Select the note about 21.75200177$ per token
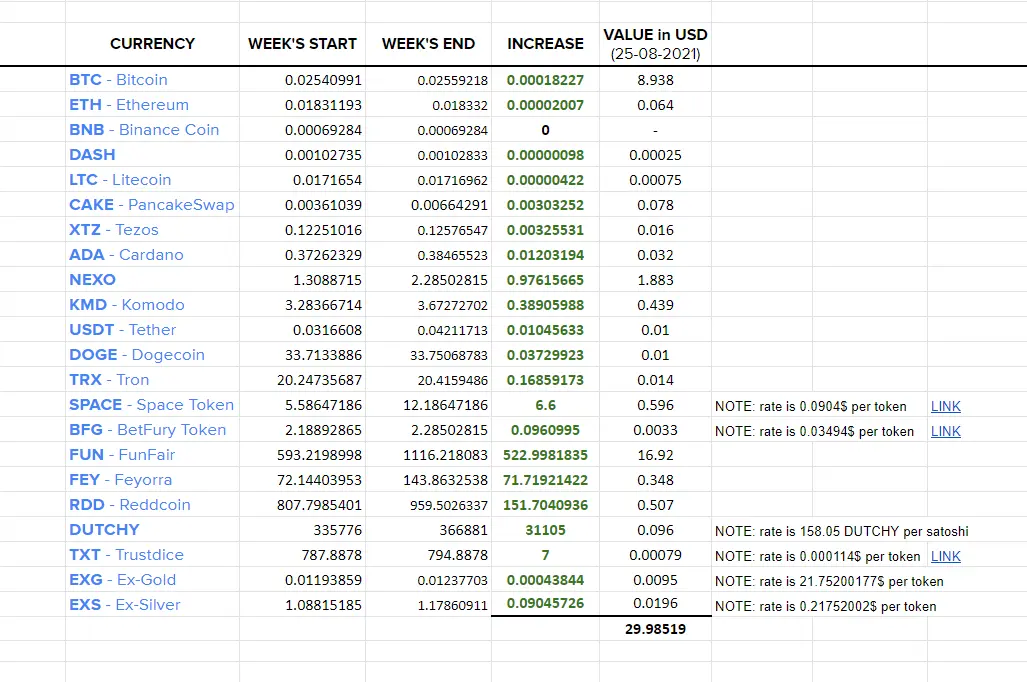Screen dimensions: 1027x682 tap(829, 581)
